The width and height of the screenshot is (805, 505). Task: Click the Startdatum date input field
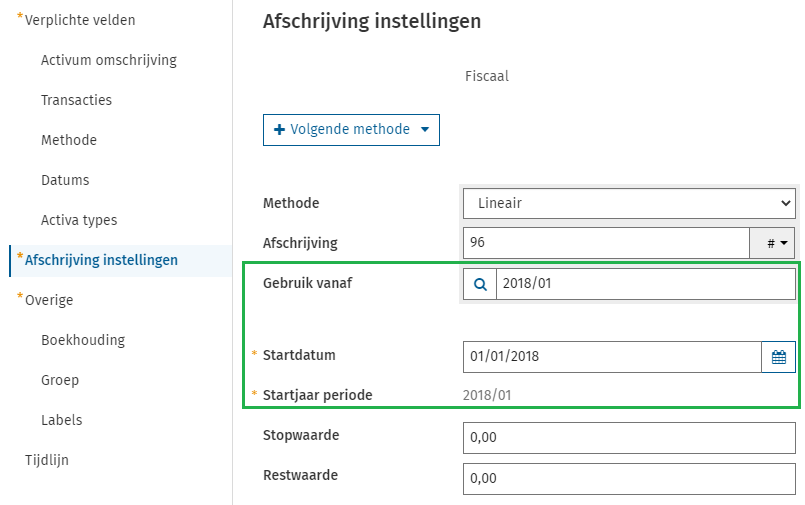611,357
